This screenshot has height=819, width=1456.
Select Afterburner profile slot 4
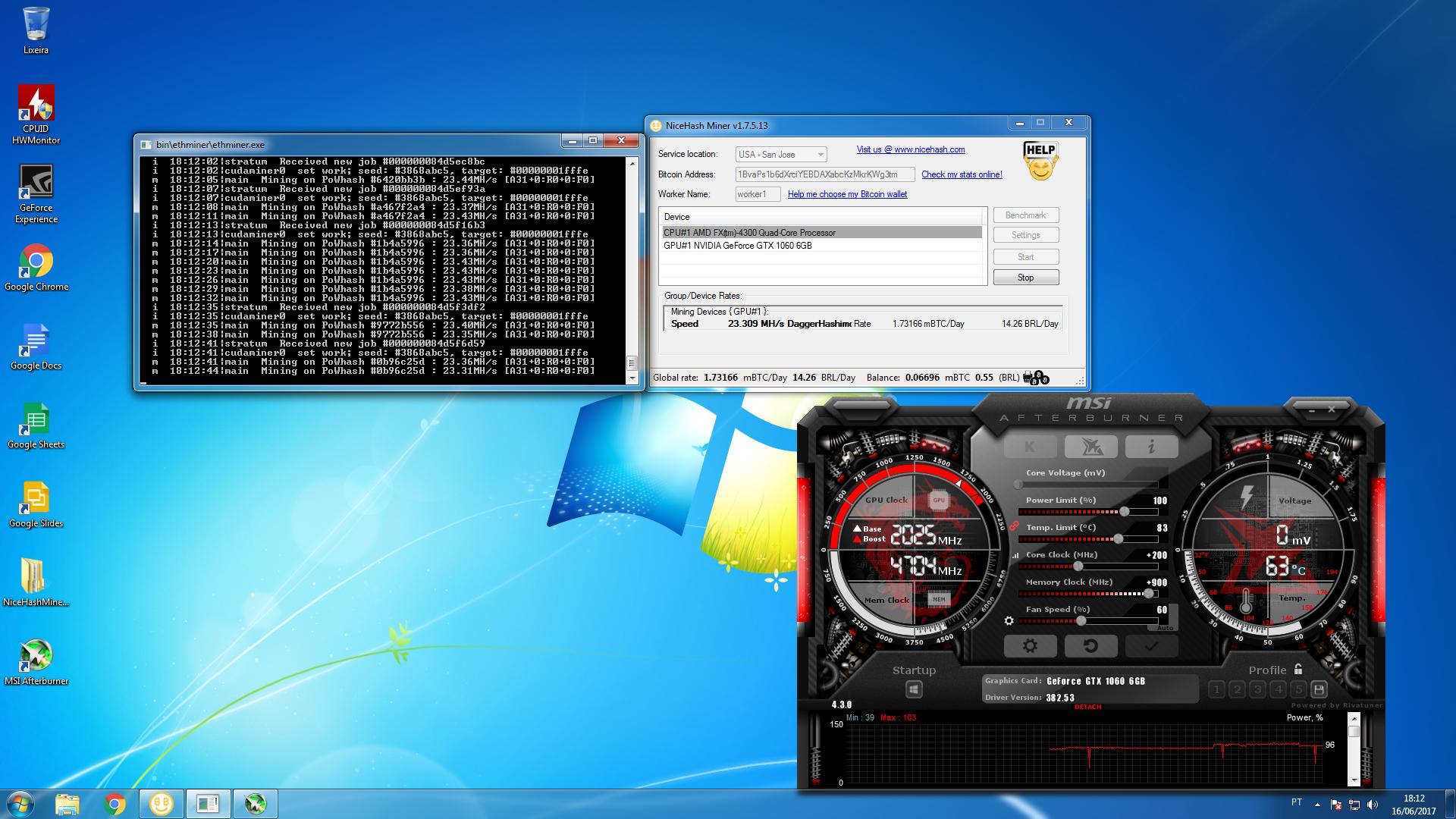coord(1278,689)
